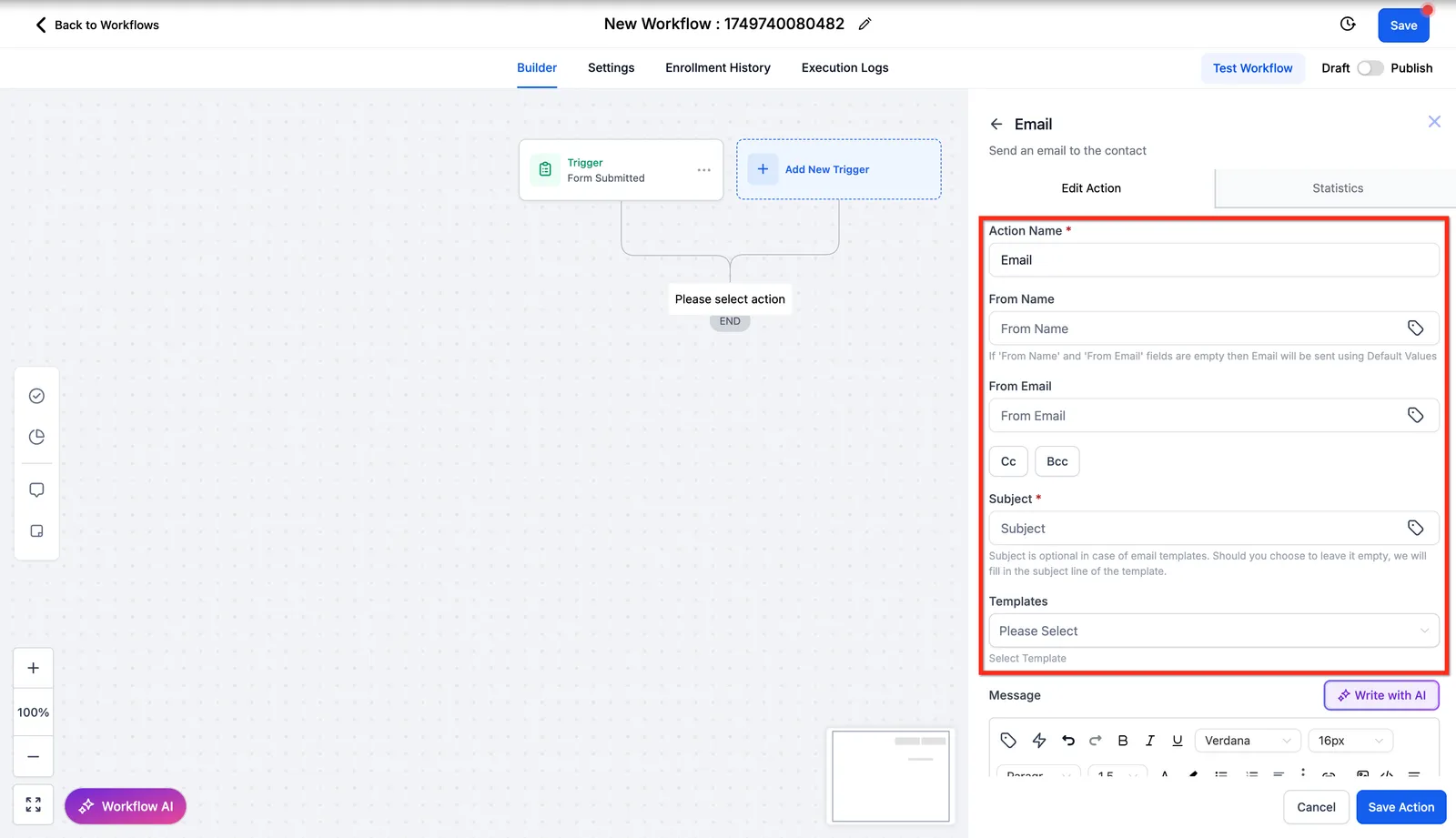Zoom in the canvas with plus
Image resolution: width=1456 pixels, height=838 pixels.
33,668
